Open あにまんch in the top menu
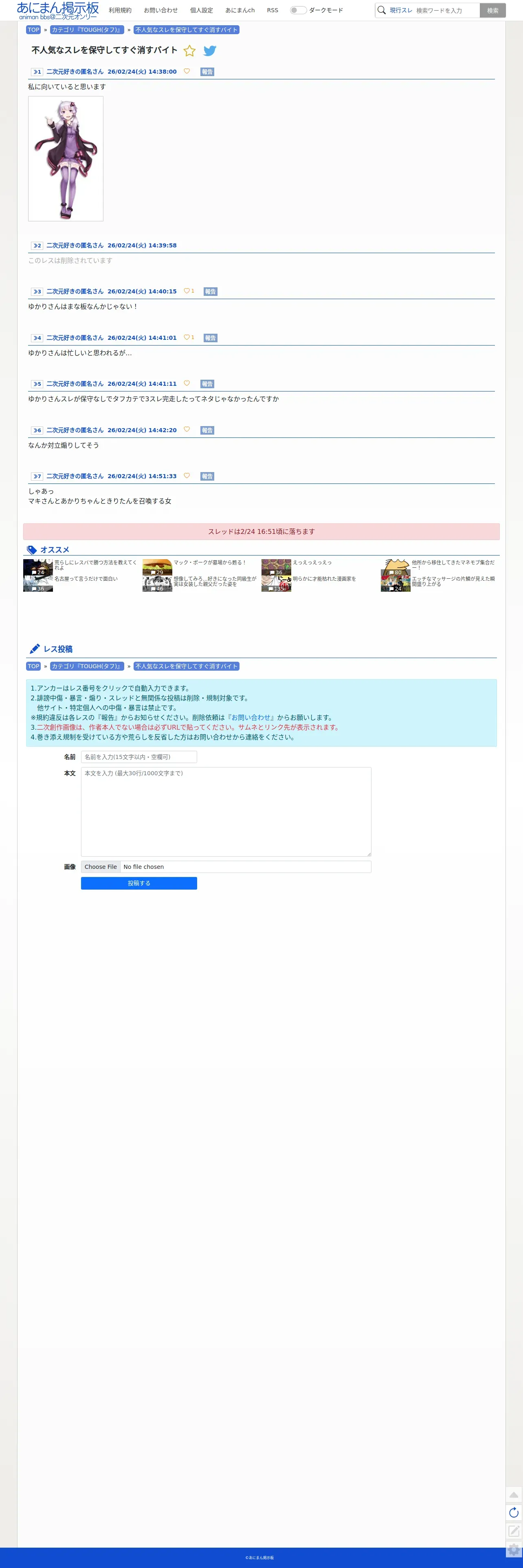 coord(240,10)
